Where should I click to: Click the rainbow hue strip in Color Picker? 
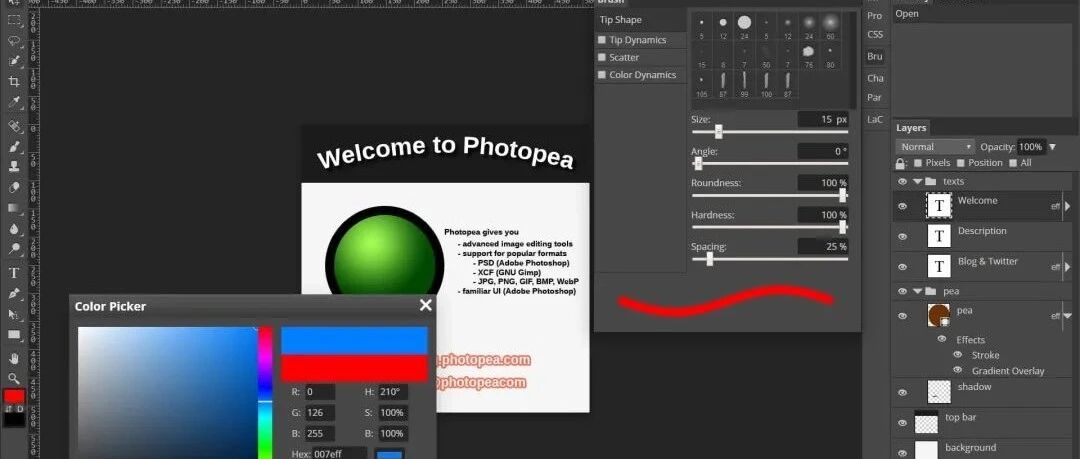[x=265, y=392]
